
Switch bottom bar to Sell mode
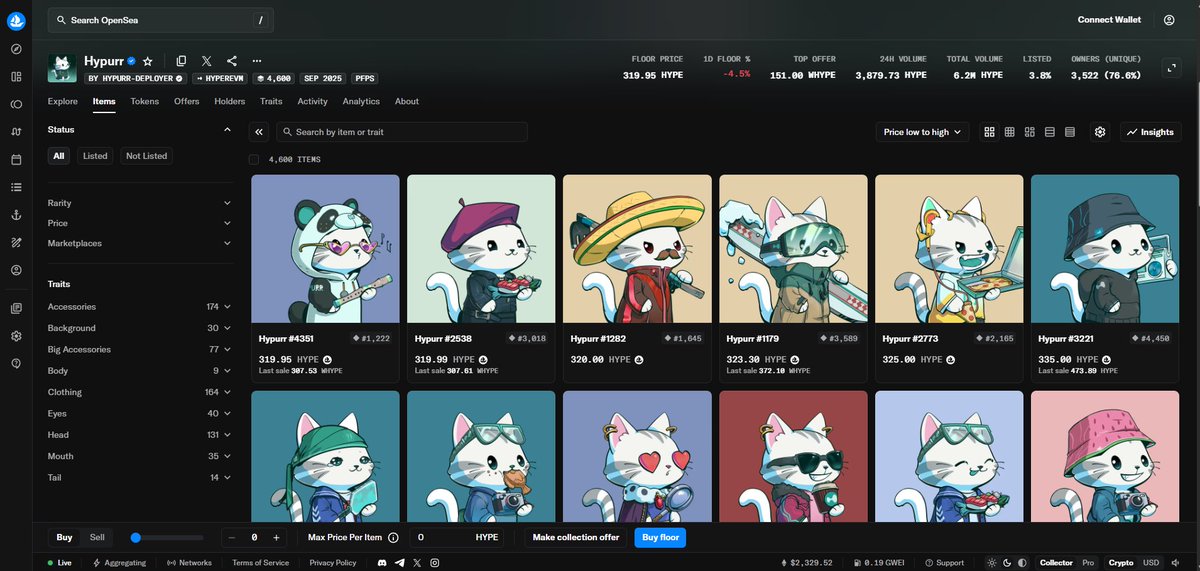click(97, 538)
